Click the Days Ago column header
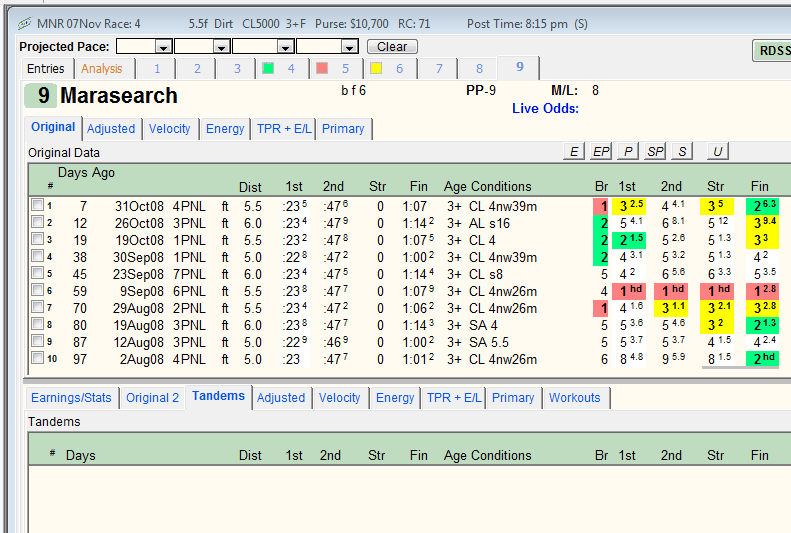The height and width of the screenshot is (533, 791). pyautogui.click(x=86, y=172)
